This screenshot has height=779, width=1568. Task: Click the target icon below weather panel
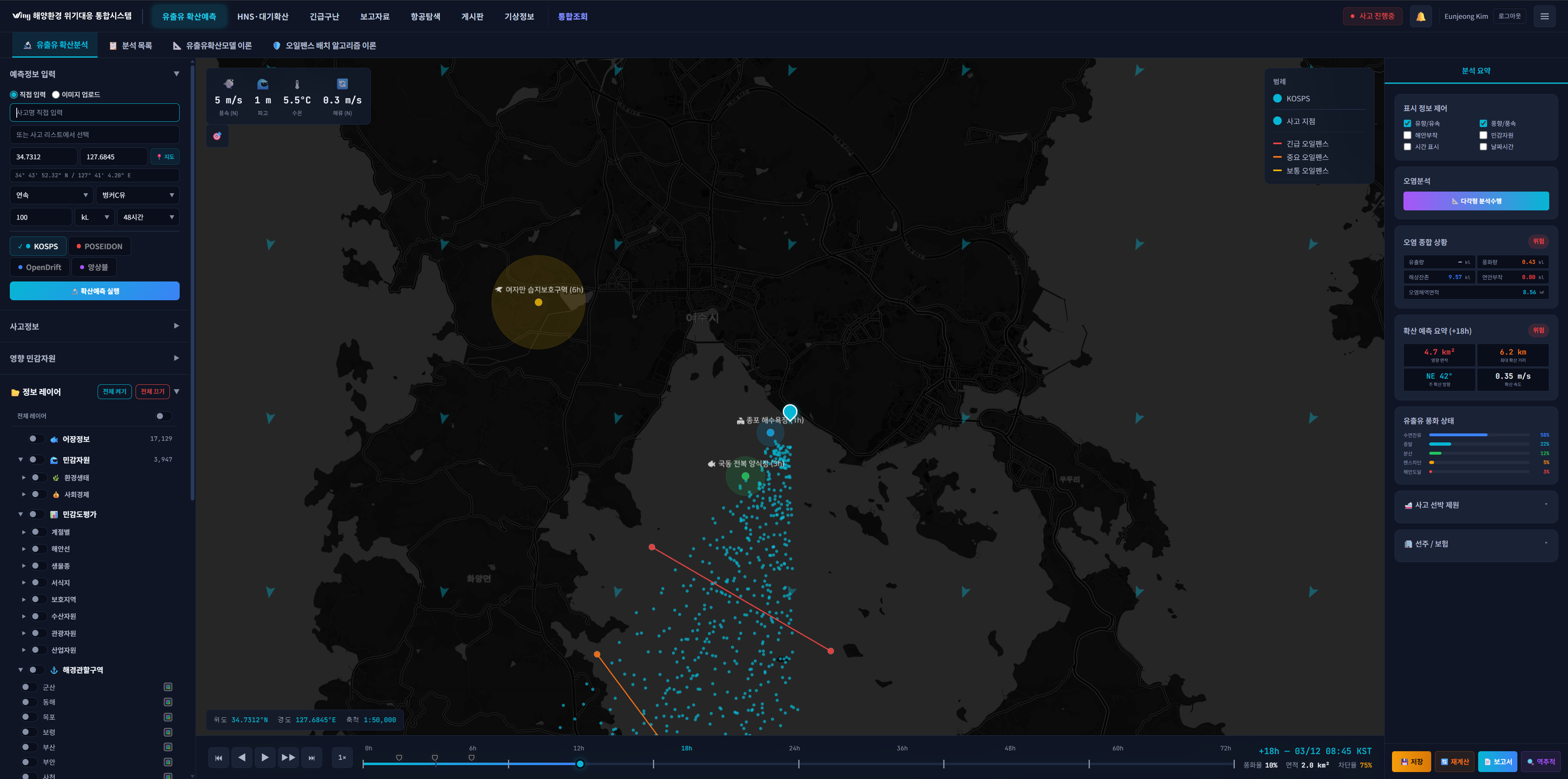click(217, 136)
